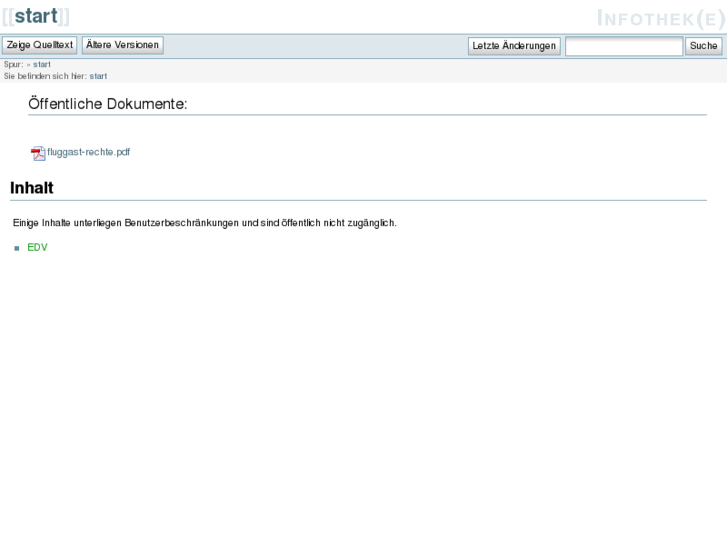Viewport: 727px width, 545px height.
Task: Click the Inhalt heading
Action: pyautogui.click(x=32, y=188)
